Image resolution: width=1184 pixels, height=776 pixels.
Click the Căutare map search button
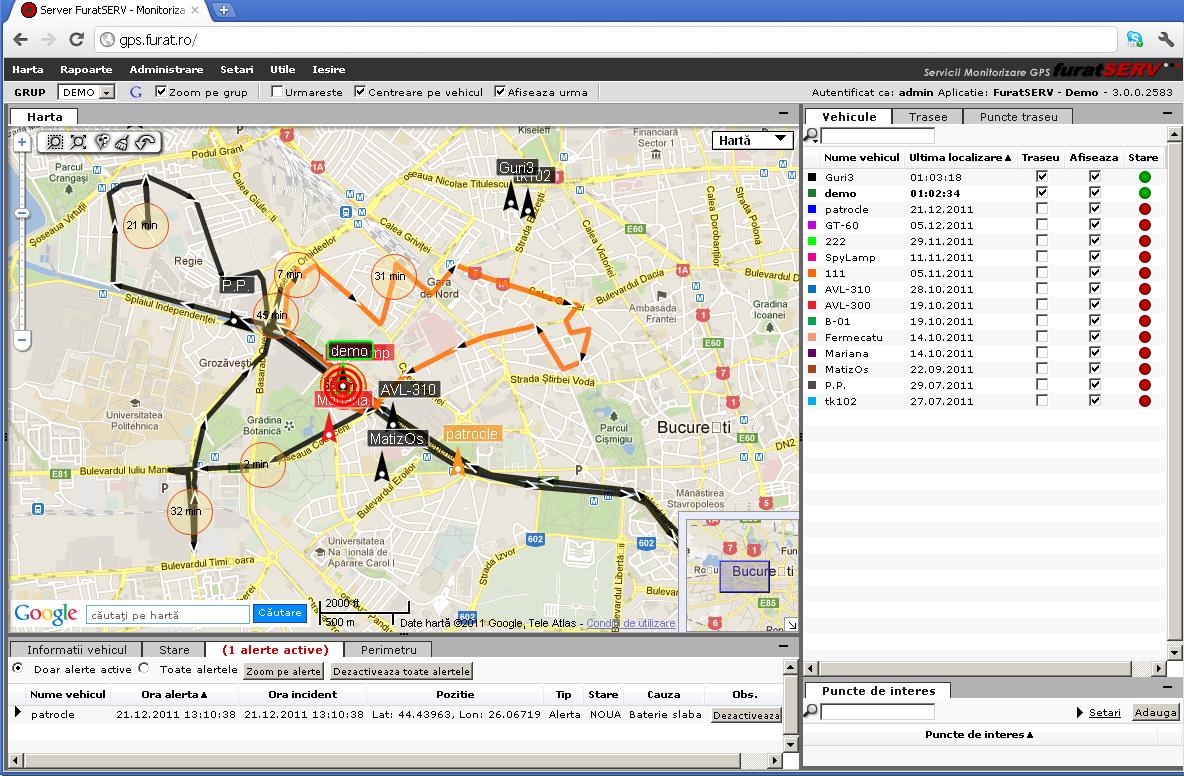tap(280, 613)
